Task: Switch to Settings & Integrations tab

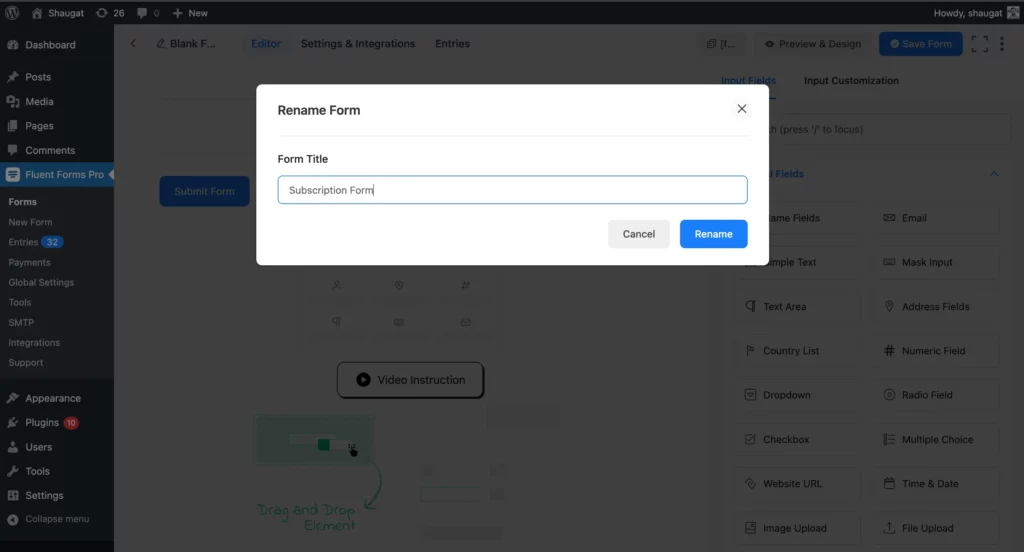Action: pos(357,44)
